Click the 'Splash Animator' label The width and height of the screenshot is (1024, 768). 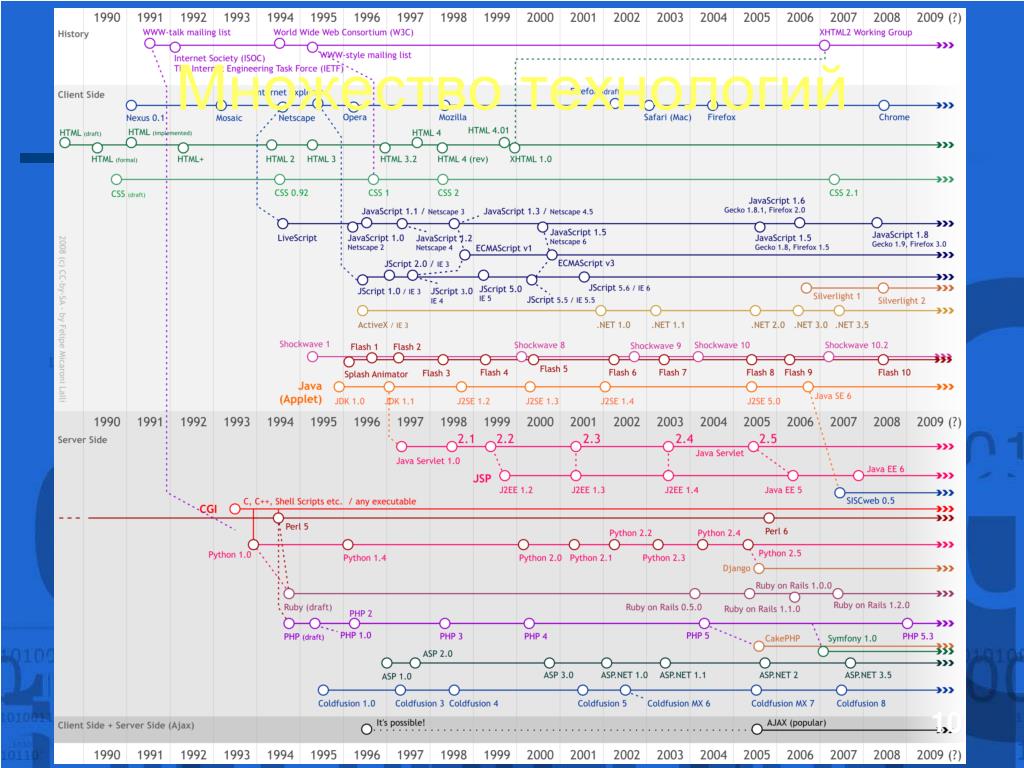coord(376,374)
